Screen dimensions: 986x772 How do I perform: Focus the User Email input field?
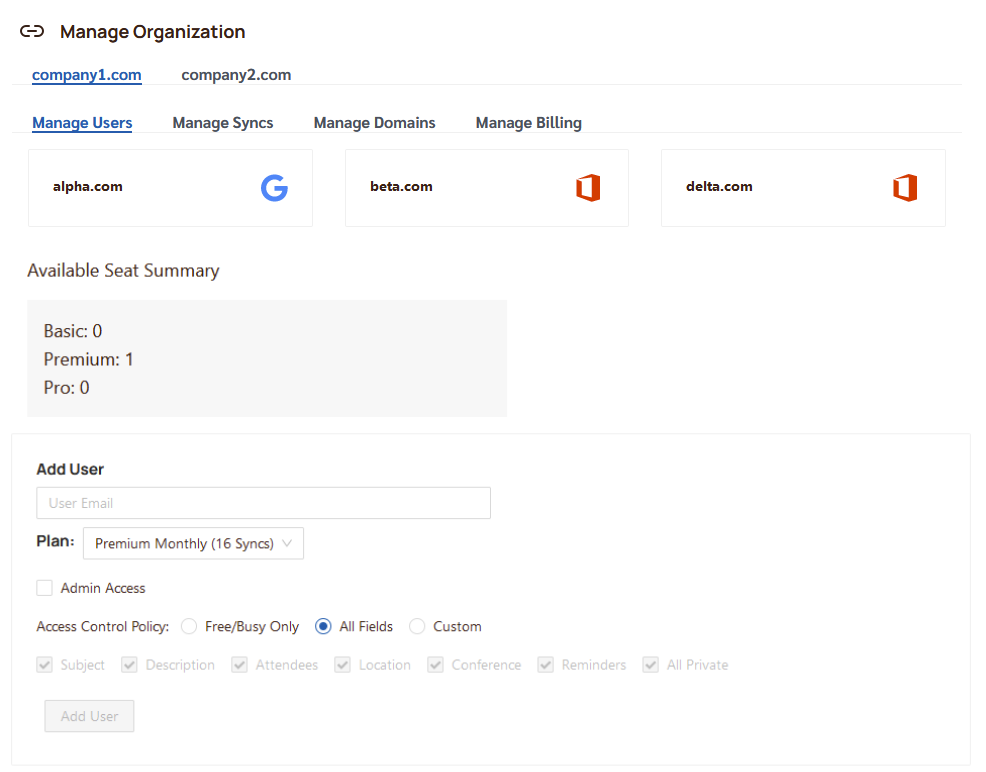point(263,503)
